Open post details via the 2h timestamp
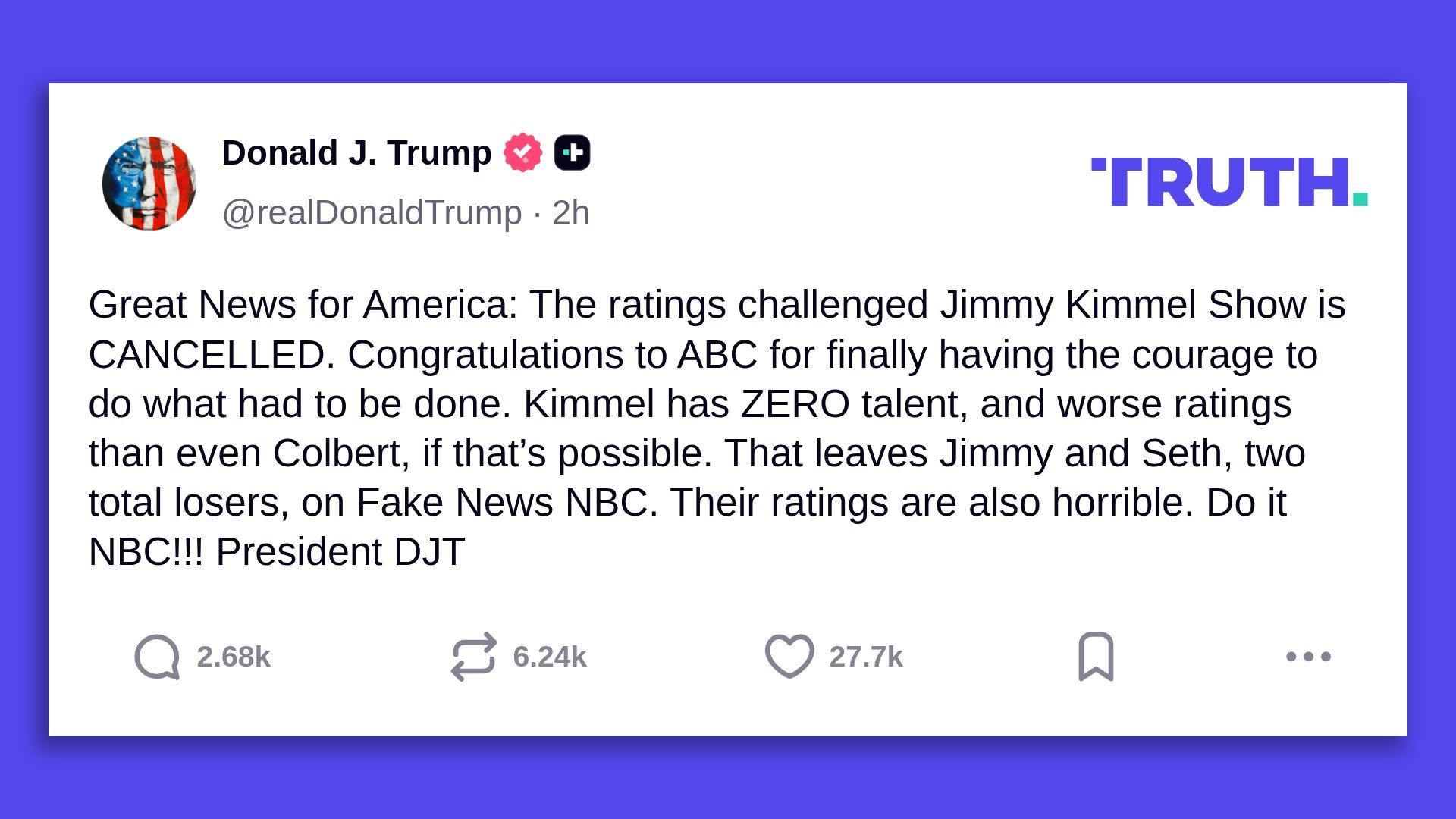1456x819 pixels. [x=573, y=213]
